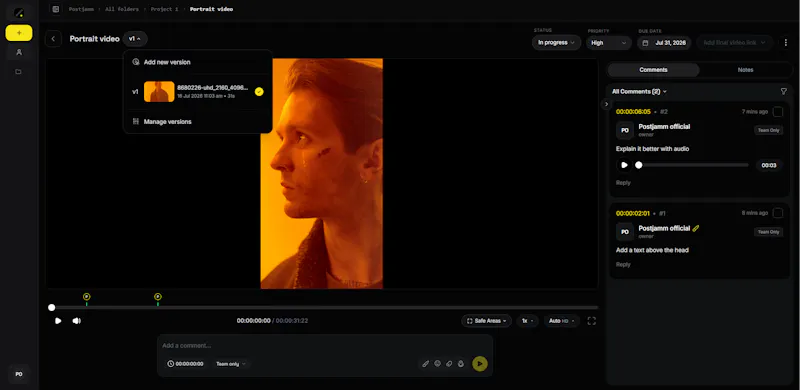
Task: Switch to the Comments tab
Action: (654, 70)
